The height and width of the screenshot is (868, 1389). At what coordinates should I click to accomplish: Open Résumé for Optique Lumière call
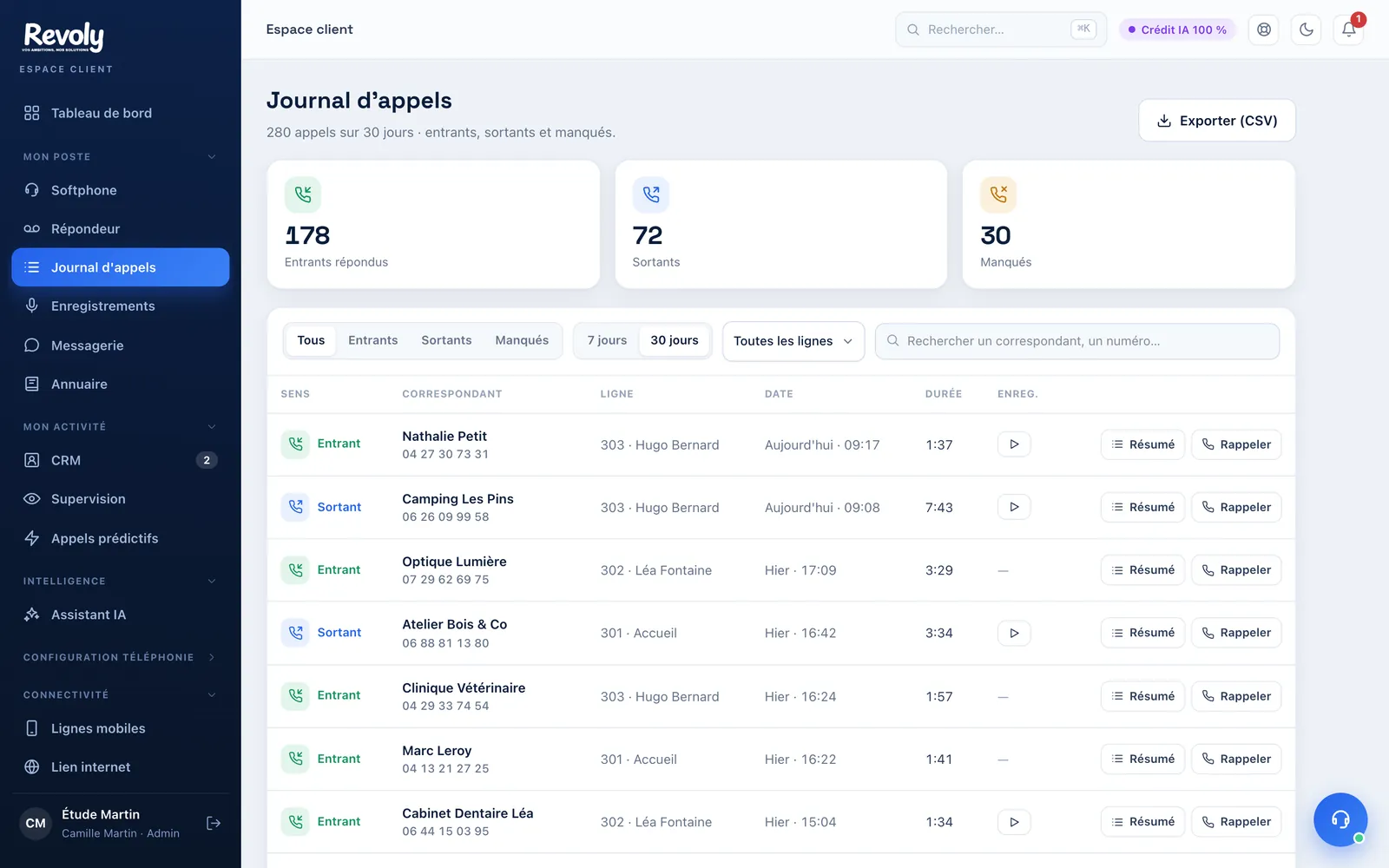coord(1142,570)
